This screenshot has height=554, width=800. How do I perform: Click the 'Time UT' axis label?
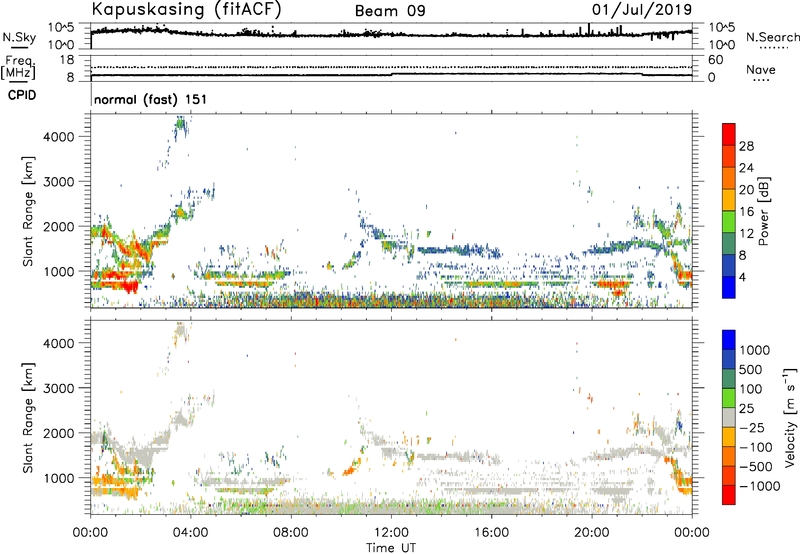391,548
